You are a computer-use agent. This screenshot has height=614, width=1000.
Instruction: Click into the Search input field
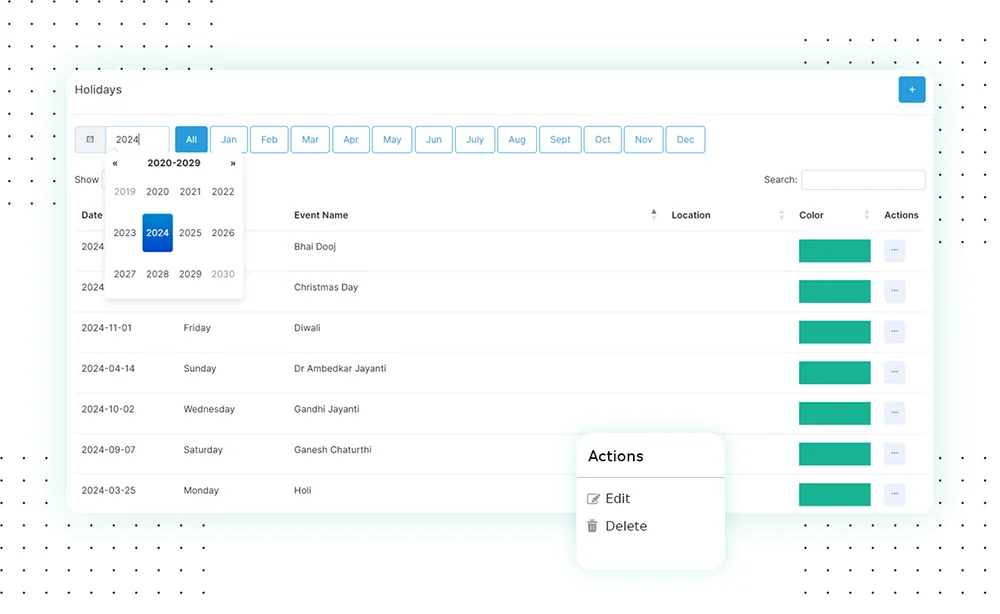pyautogui.click(x=863, y=180)
